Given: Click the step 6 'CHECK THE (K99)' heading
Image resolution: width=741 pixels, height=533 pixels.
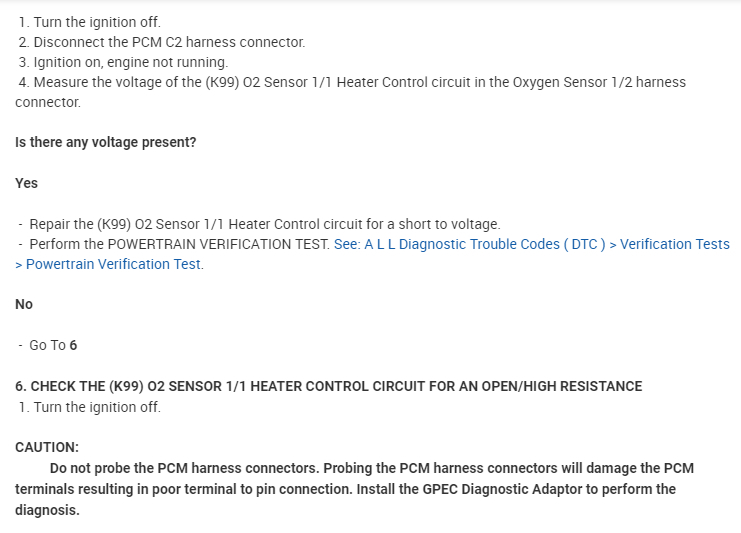Looking at the screenshot, I should click(x=329, y=386).
